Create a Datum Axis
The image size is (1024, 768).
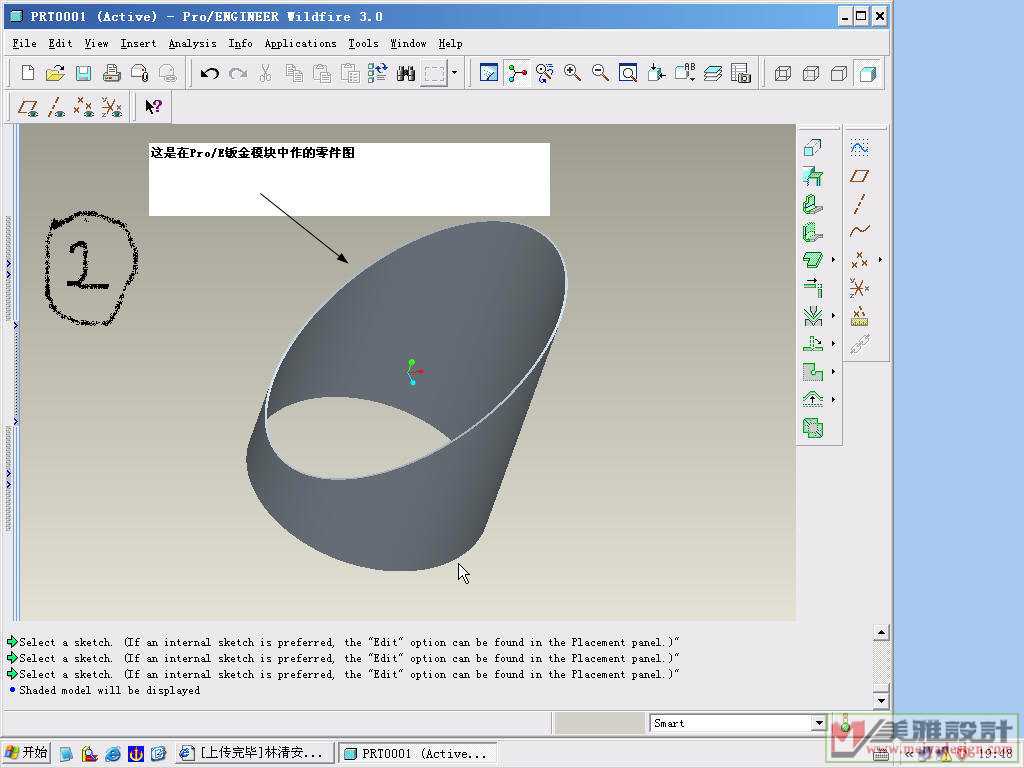859,204
